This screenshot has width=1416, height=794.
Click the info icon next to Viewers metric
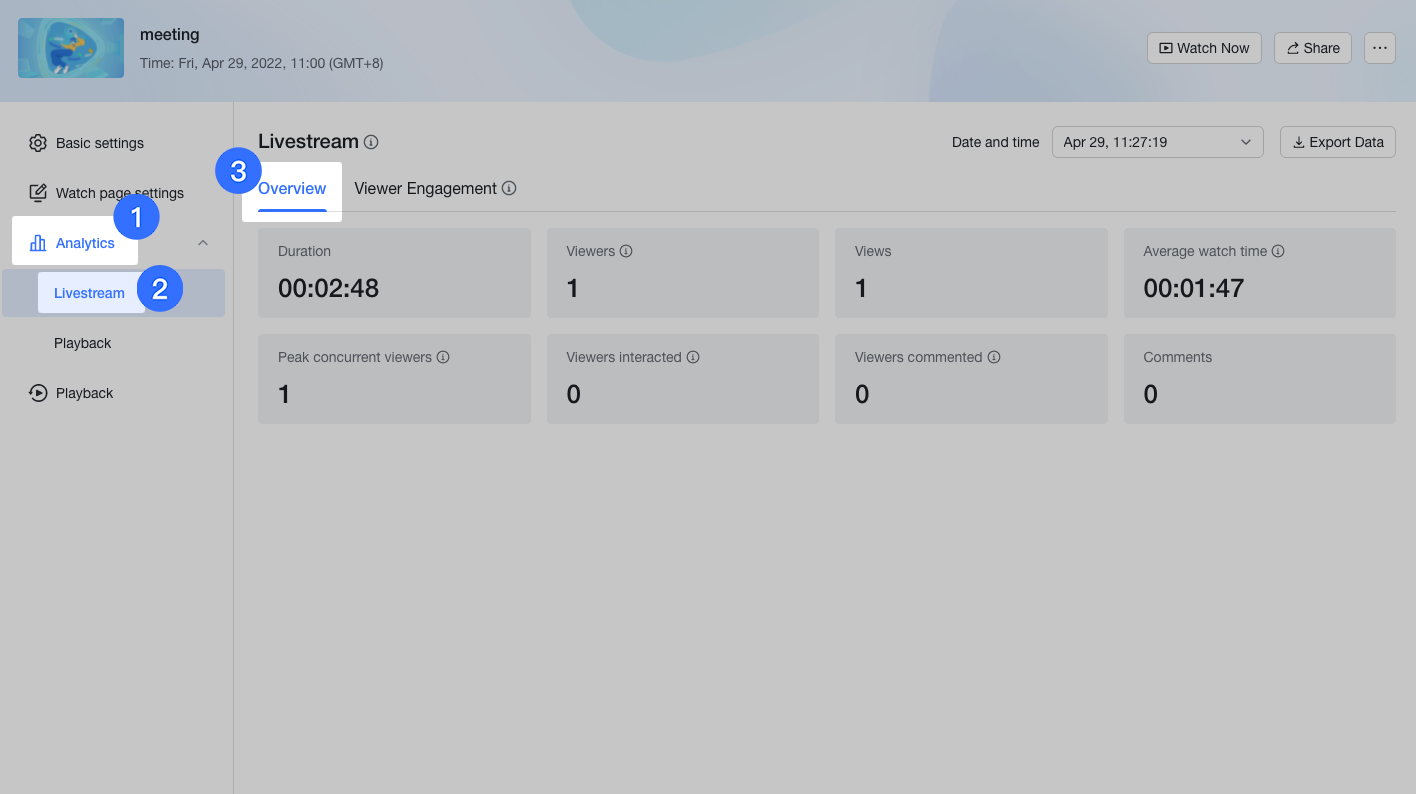click(627, 251)
